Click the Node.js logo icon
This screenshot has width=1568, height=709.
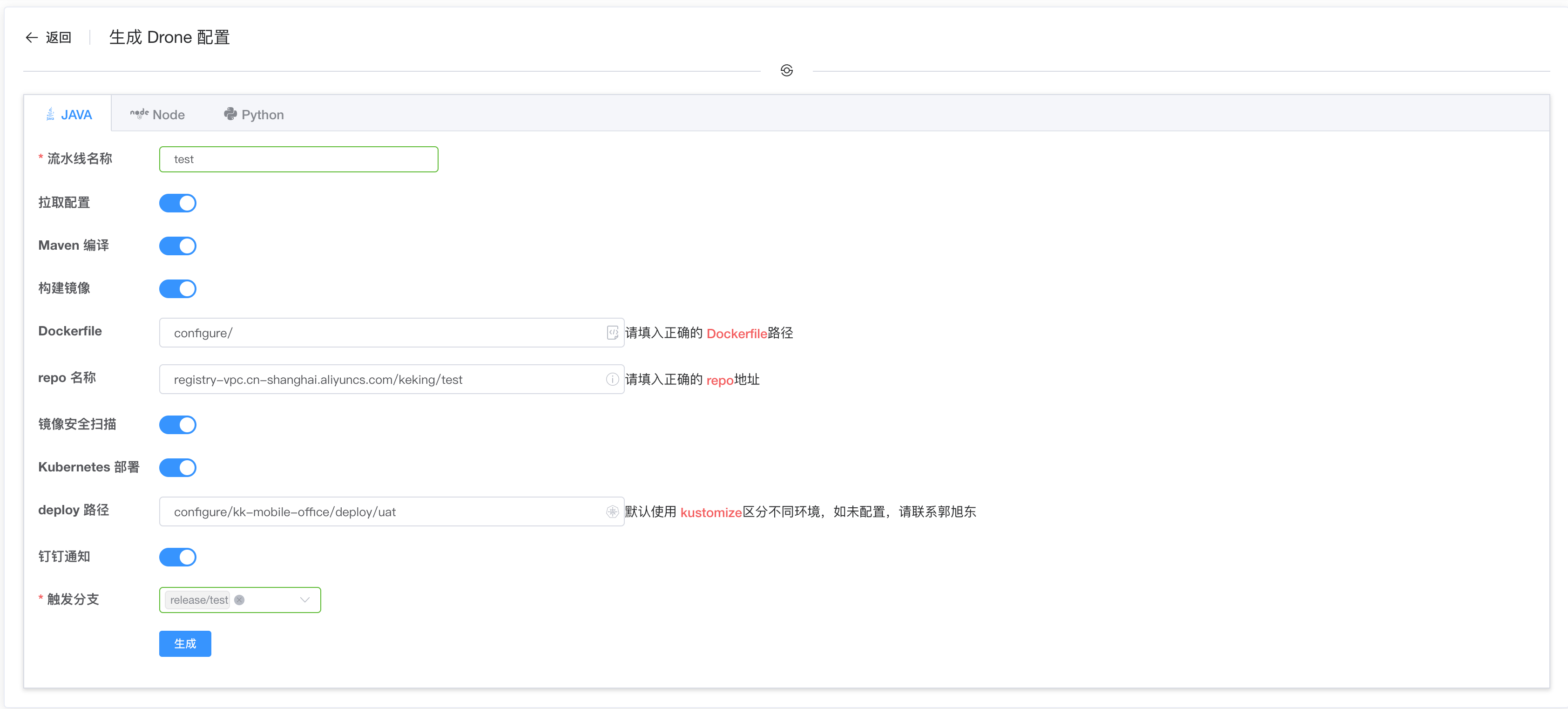click(139, 113)
